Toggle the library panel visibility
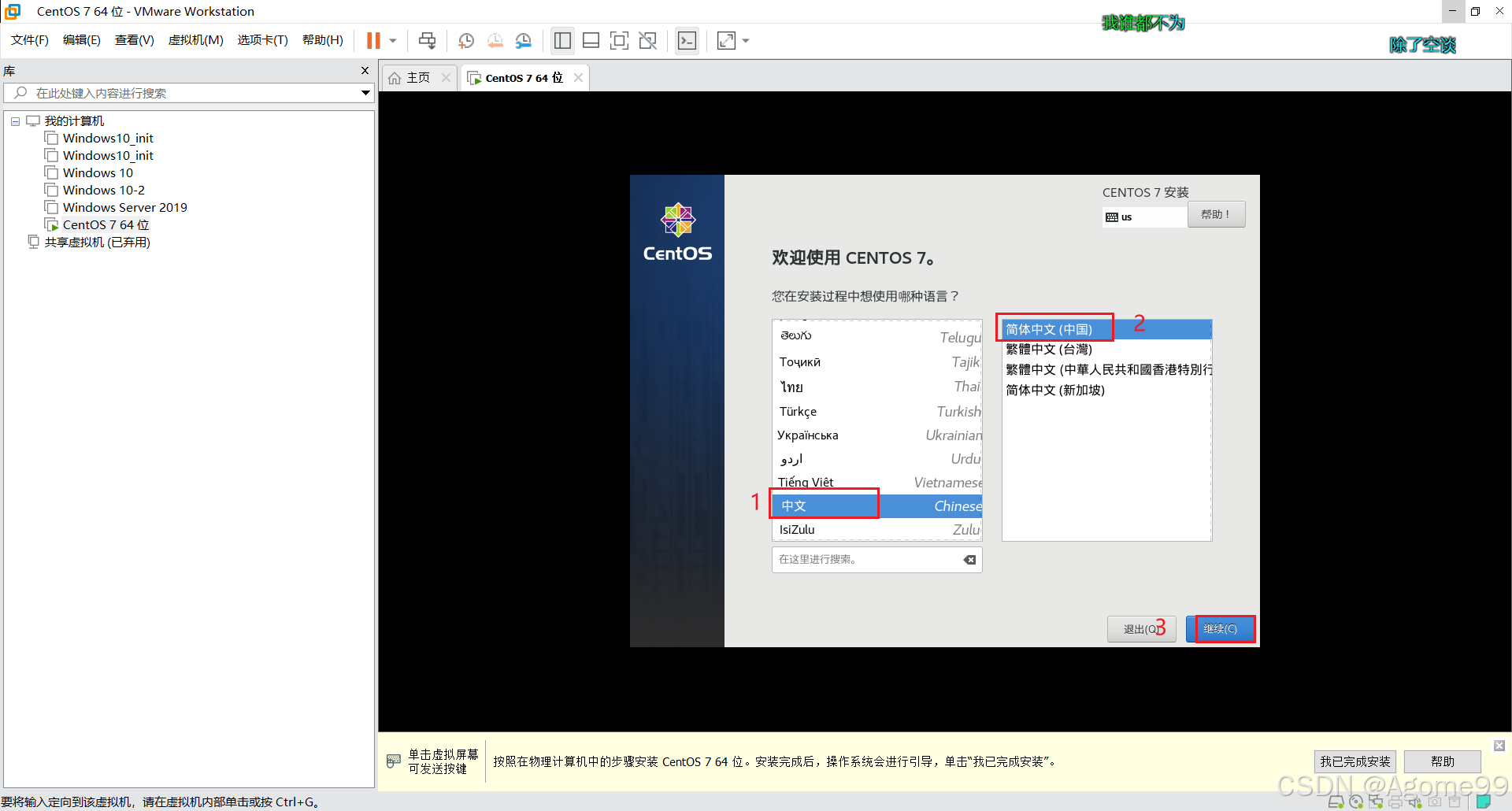Screen dimensions: 1512x811 coord(562,40)
